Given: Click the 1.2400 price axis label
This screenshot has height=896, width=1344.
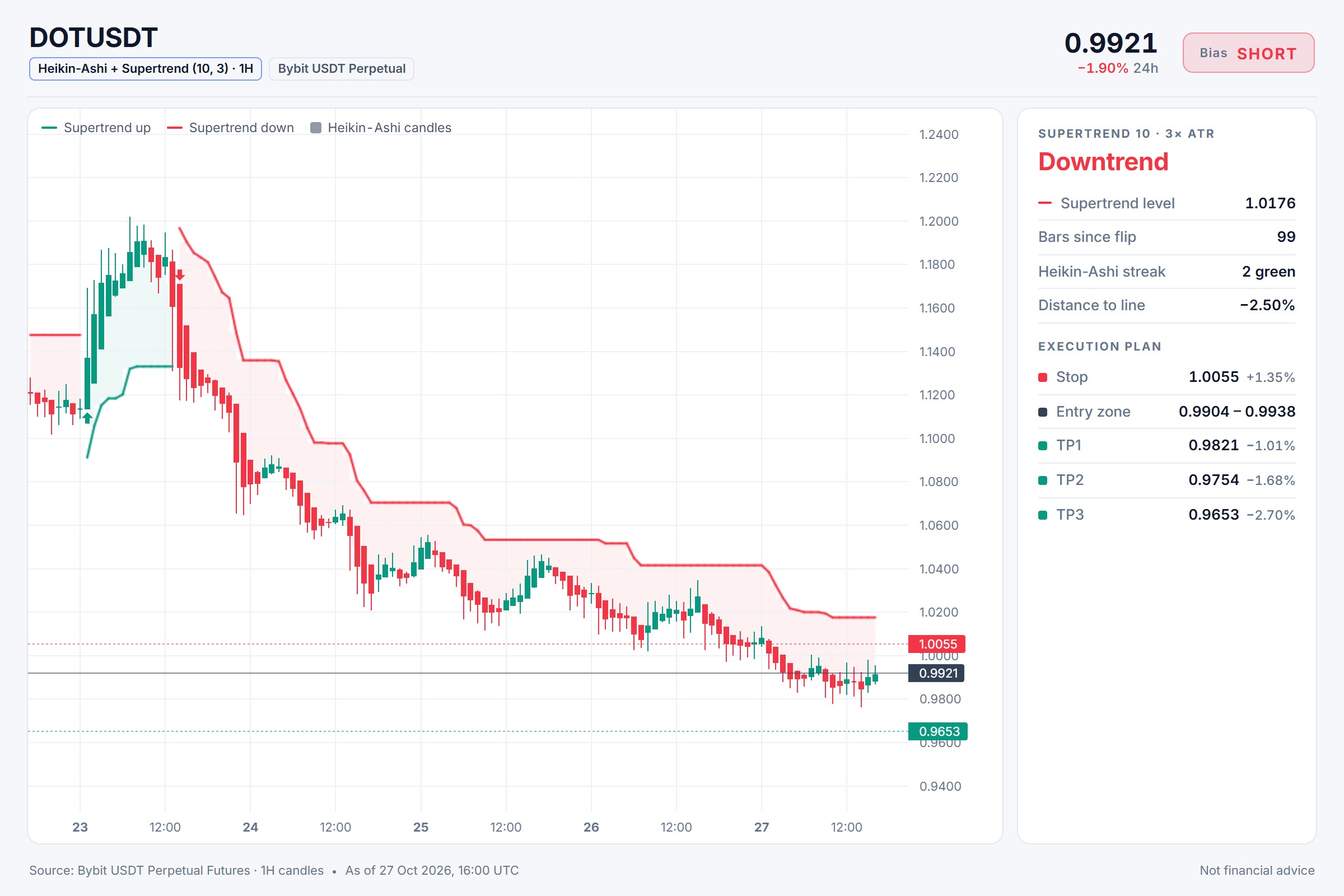Looking at the screenshot, I should point(939,135).
